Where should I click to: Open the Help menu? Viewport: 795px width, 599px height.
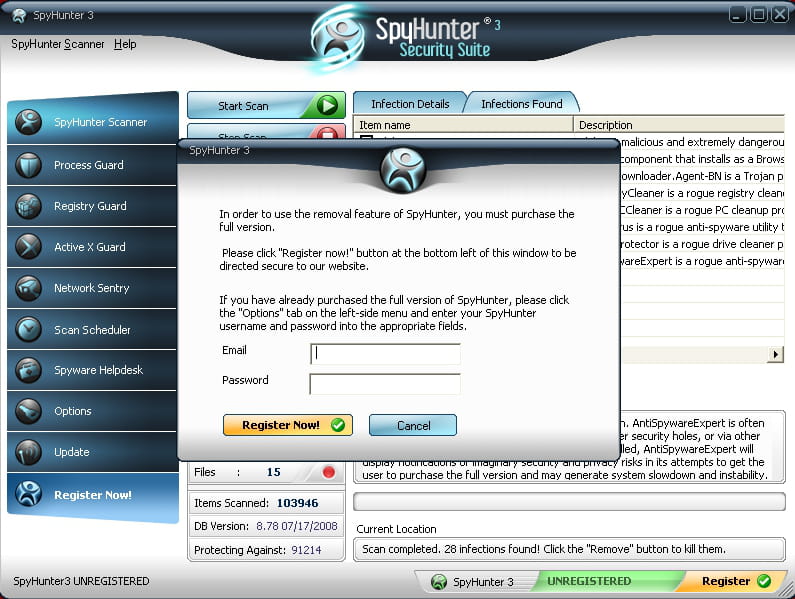125,44
